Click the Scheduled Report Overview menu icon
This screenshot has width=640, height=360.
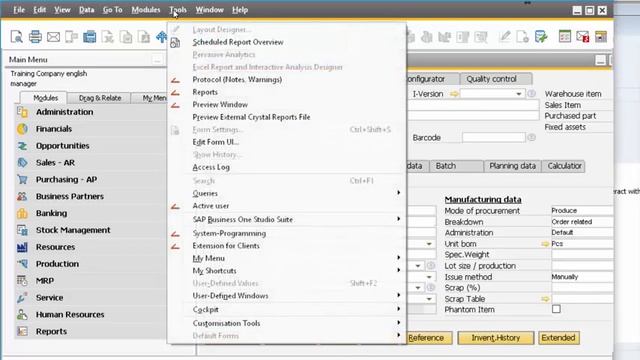point(175,42)
